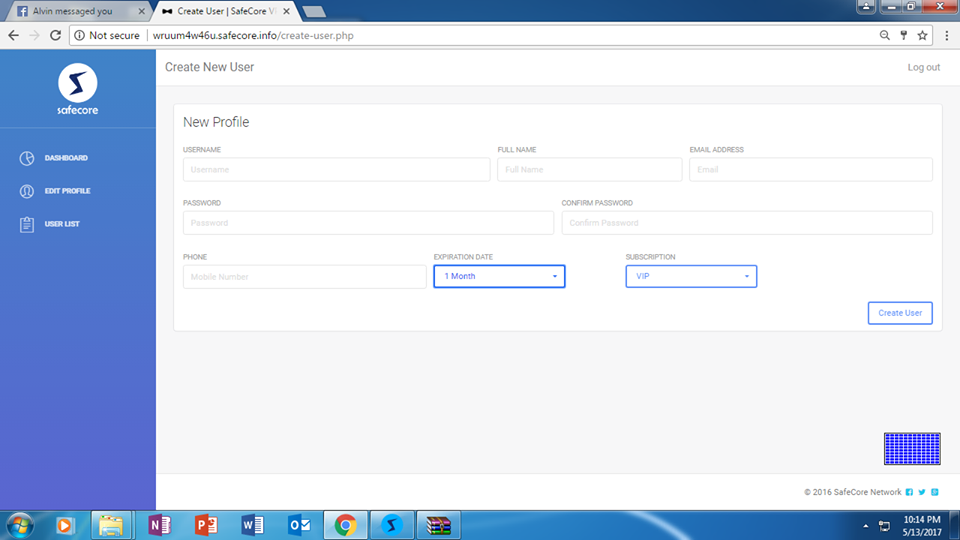Open WinRAR from the taskbar

pos(439,524)
